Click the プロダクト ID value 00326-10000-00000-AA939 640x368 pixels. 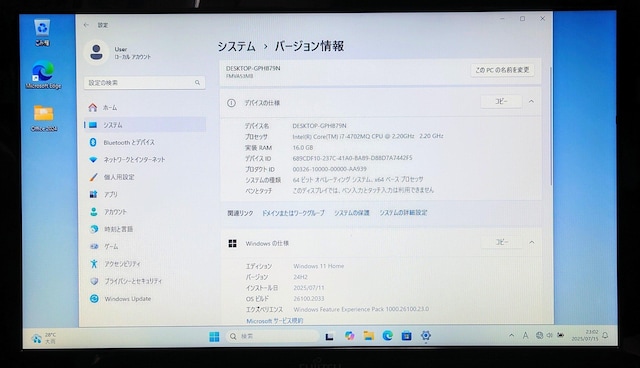tap(329, 169)
